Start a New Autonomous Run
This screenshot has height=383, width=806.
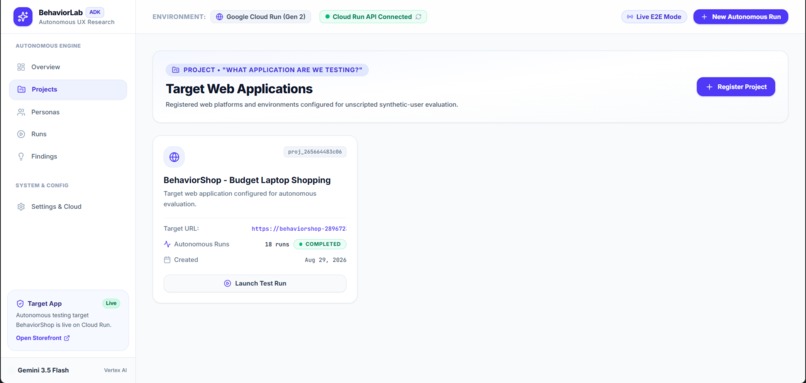(x=741, y=17)
